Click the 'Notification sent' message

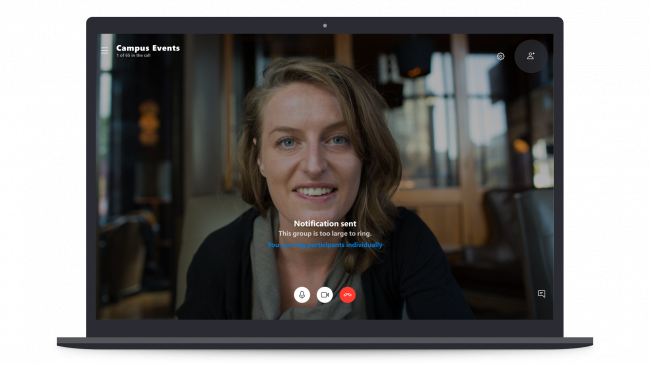pos(325,224)
